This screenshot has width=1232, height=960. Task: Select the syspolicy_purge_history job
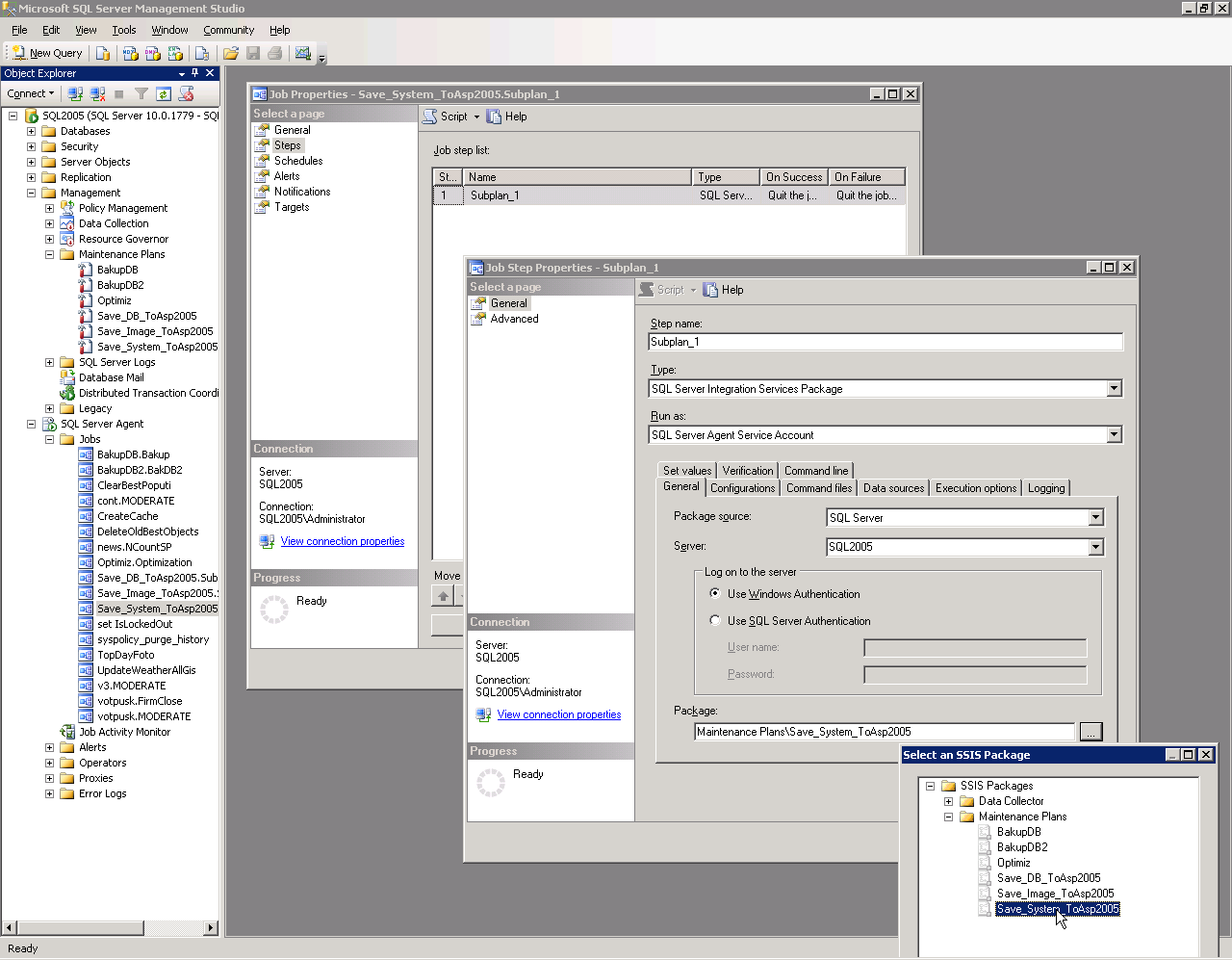(x=153, y=639)
